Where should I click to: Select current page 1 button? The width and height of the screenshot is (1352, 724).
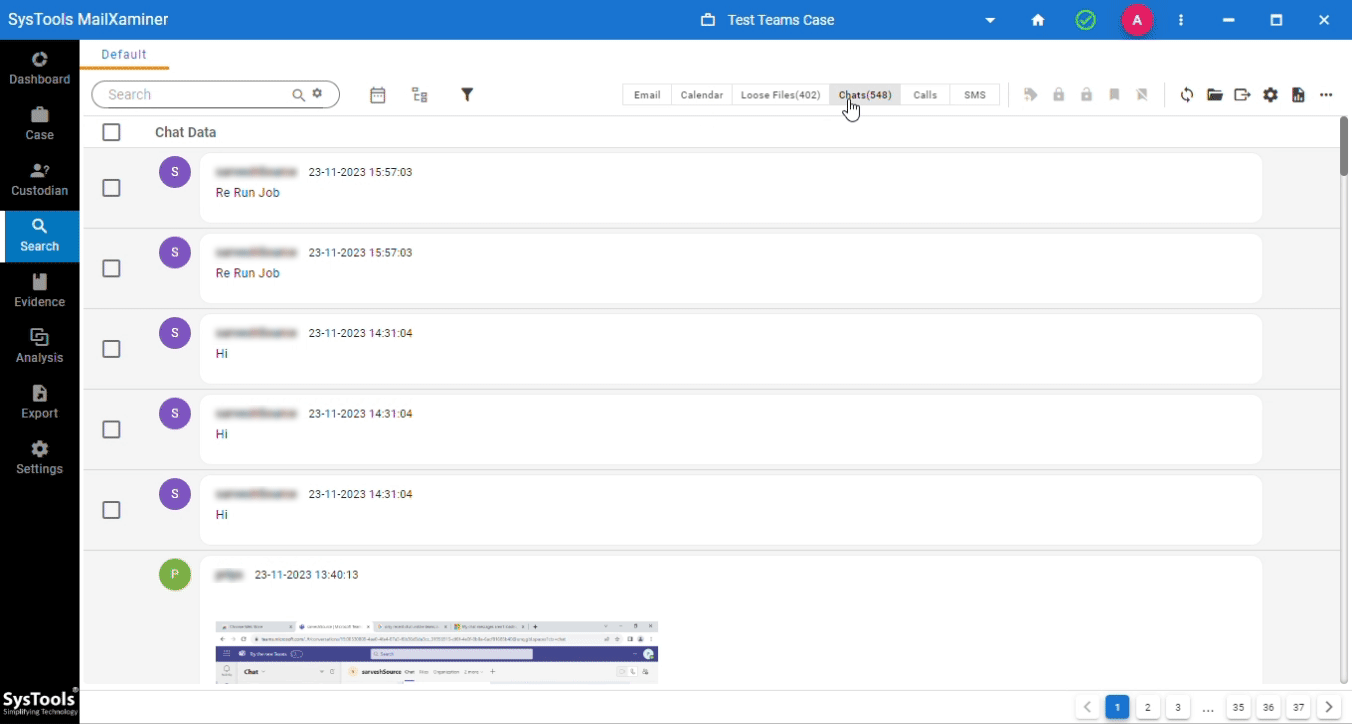pos(1118,707)
